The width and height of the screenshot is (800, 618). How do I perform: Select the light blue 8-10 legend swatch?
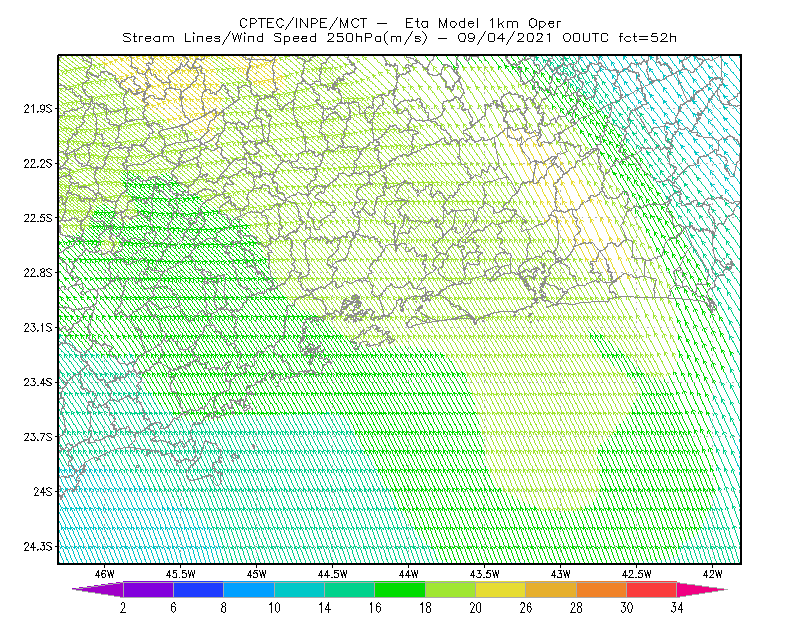point(249,589)
